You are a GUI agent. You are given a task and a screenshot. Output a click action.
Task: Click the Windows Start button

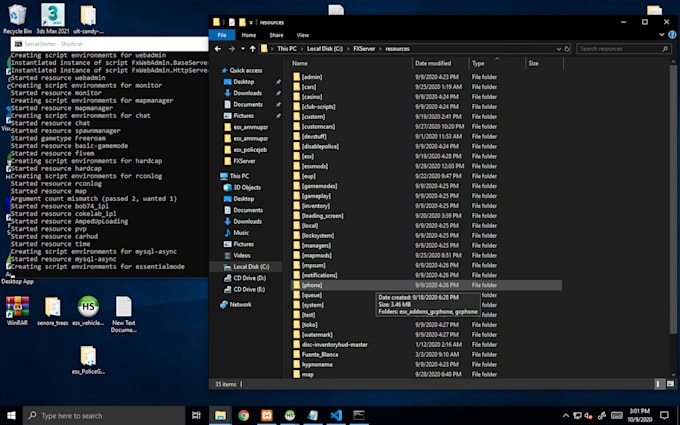pos(11,415)
